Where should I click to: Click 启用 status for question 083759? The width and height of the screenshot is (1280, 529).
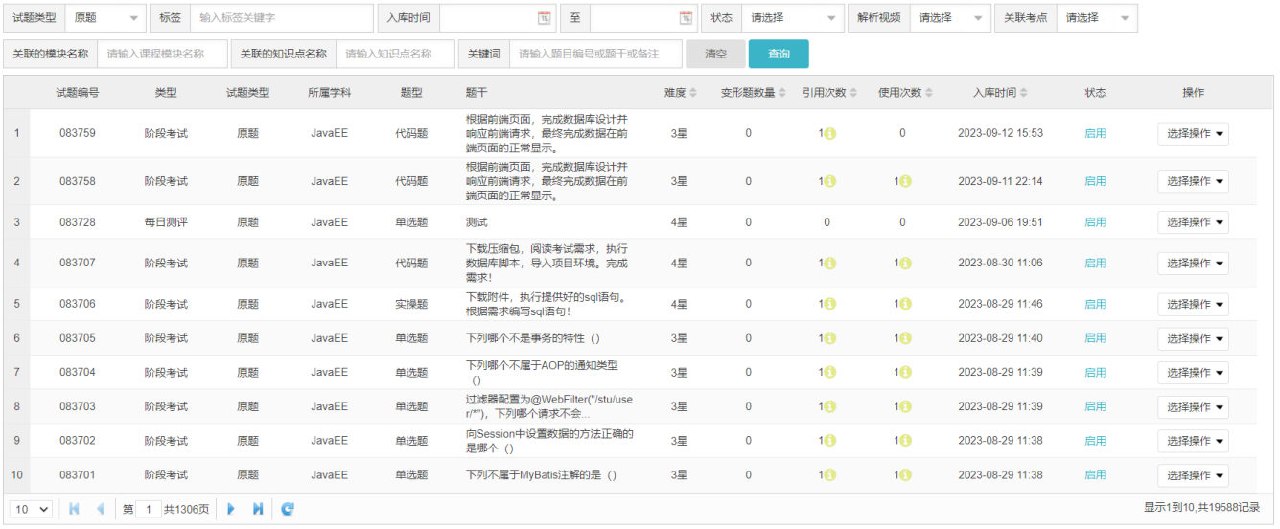[1095, 133]
